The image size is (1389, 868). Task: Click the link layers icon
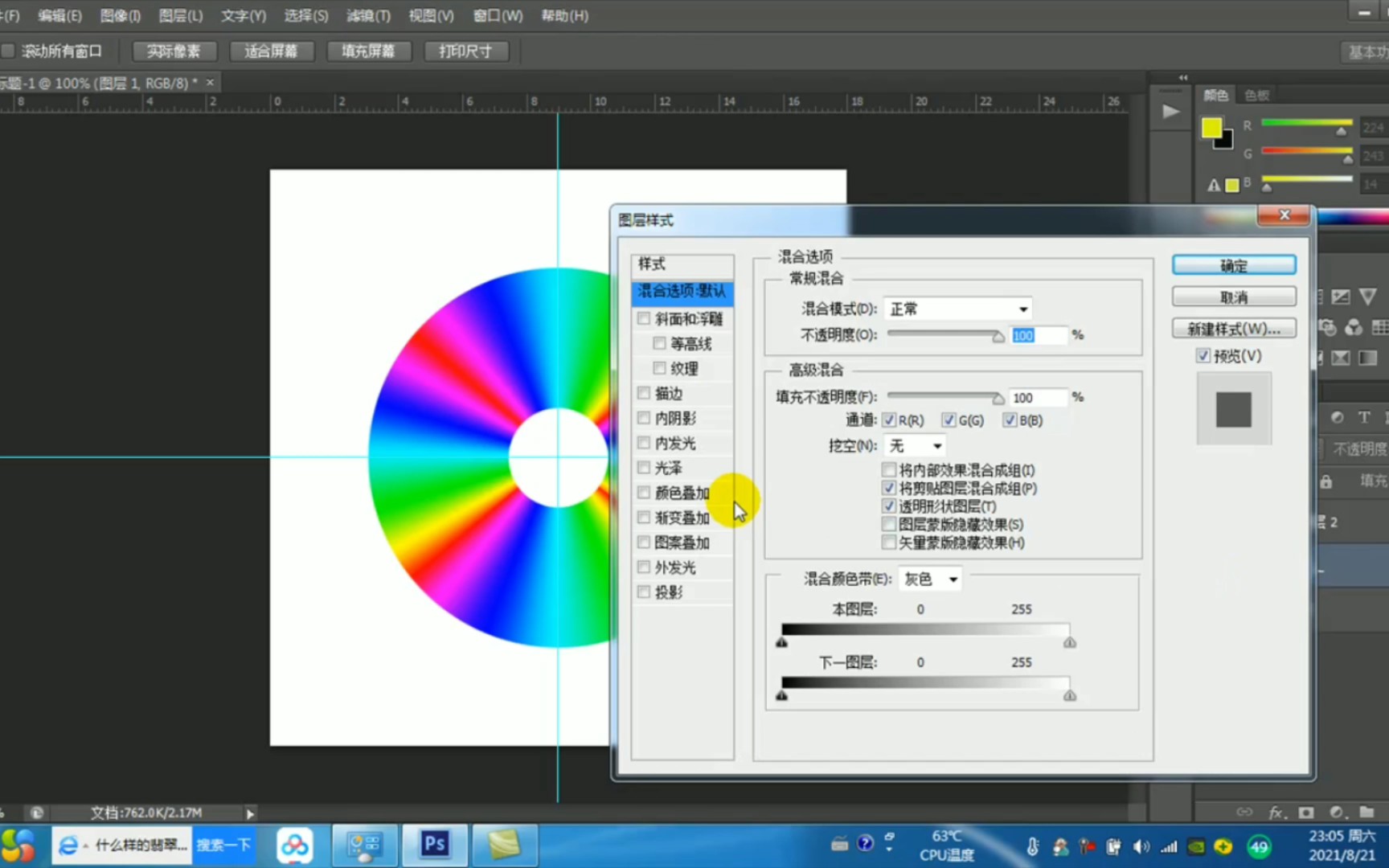pos(1244,812)
